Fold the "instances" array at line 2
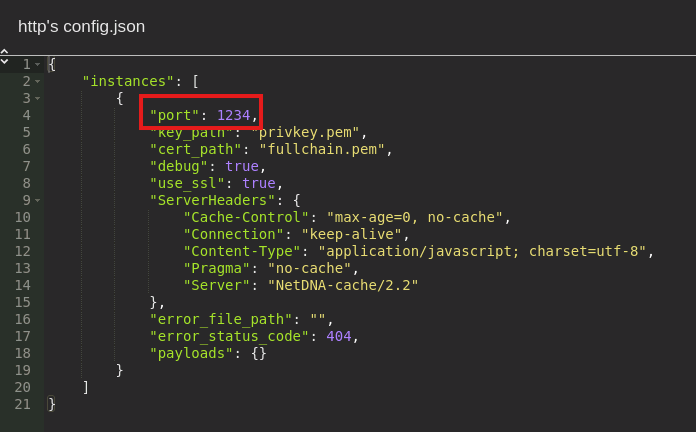Image resolution: width=696 pixels, height=432 pixels. 37,81
